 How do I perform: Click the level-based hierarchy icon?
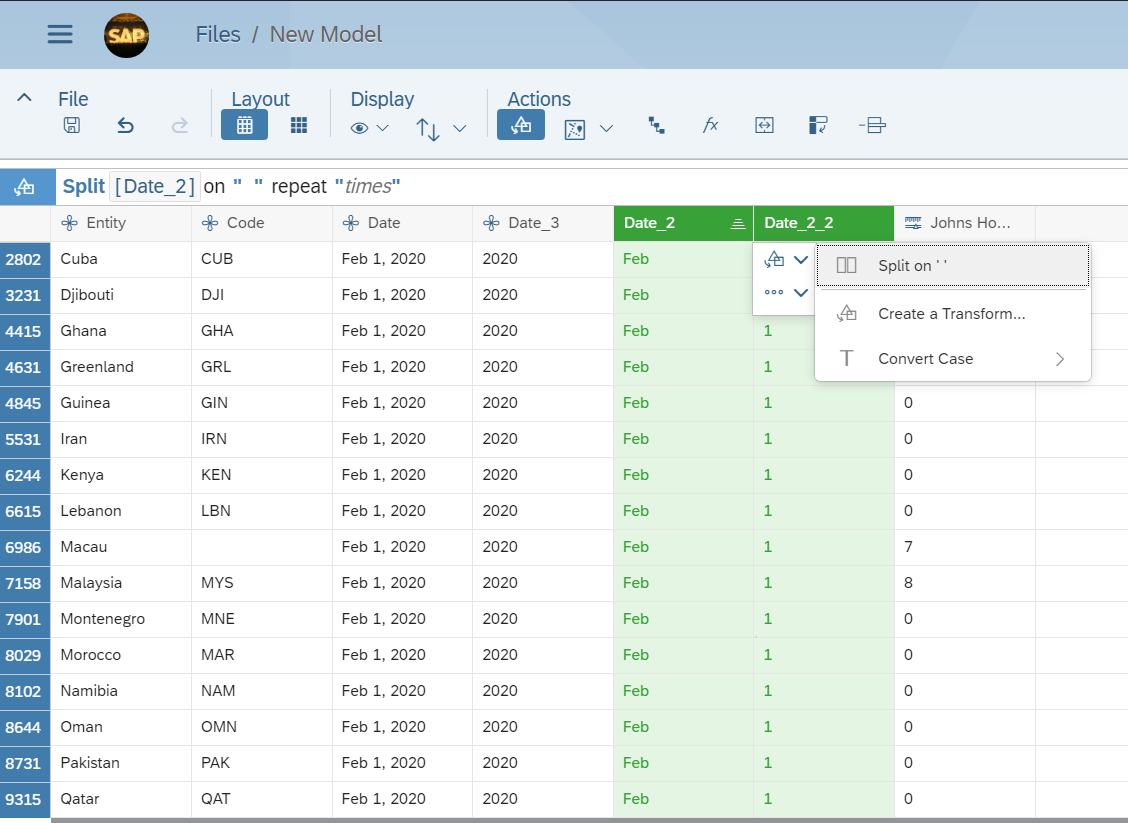[x=656, y=125]
